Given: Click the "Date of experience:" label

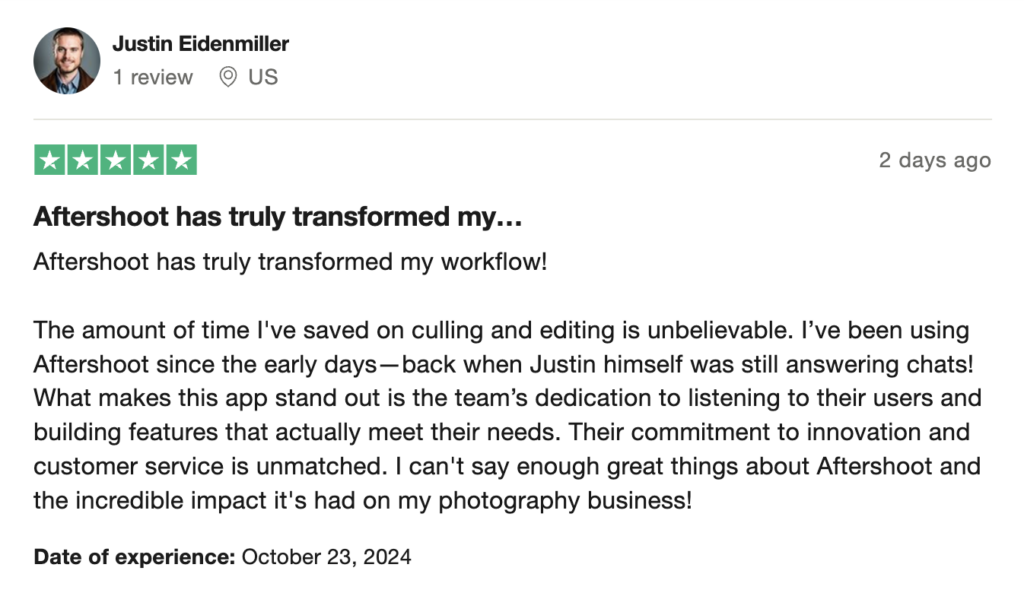Looking at the screenshot, I should (135, 557).
